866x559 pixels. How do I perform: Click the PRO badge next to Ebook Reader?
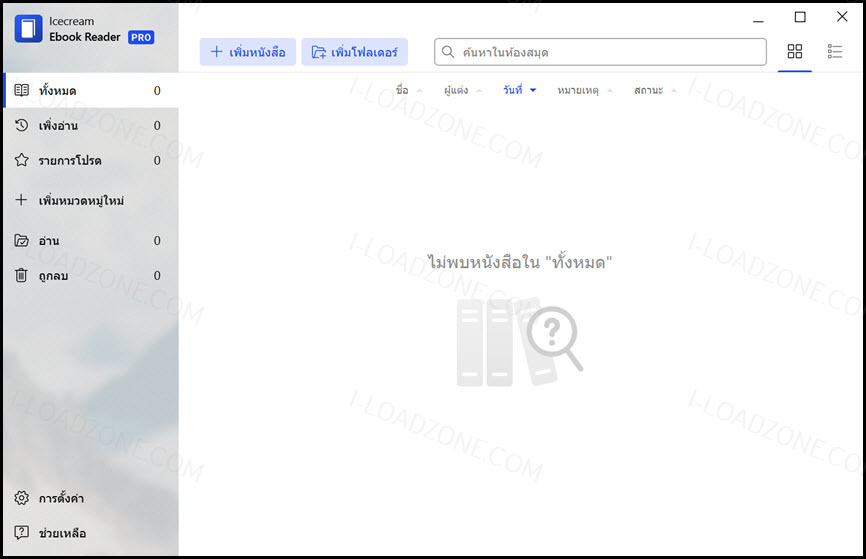141,38
